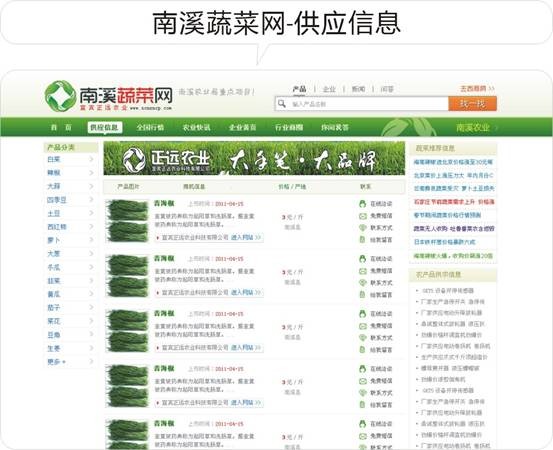
Task: Click the red arrow before the first listing's company name
Action: (158, 238)
